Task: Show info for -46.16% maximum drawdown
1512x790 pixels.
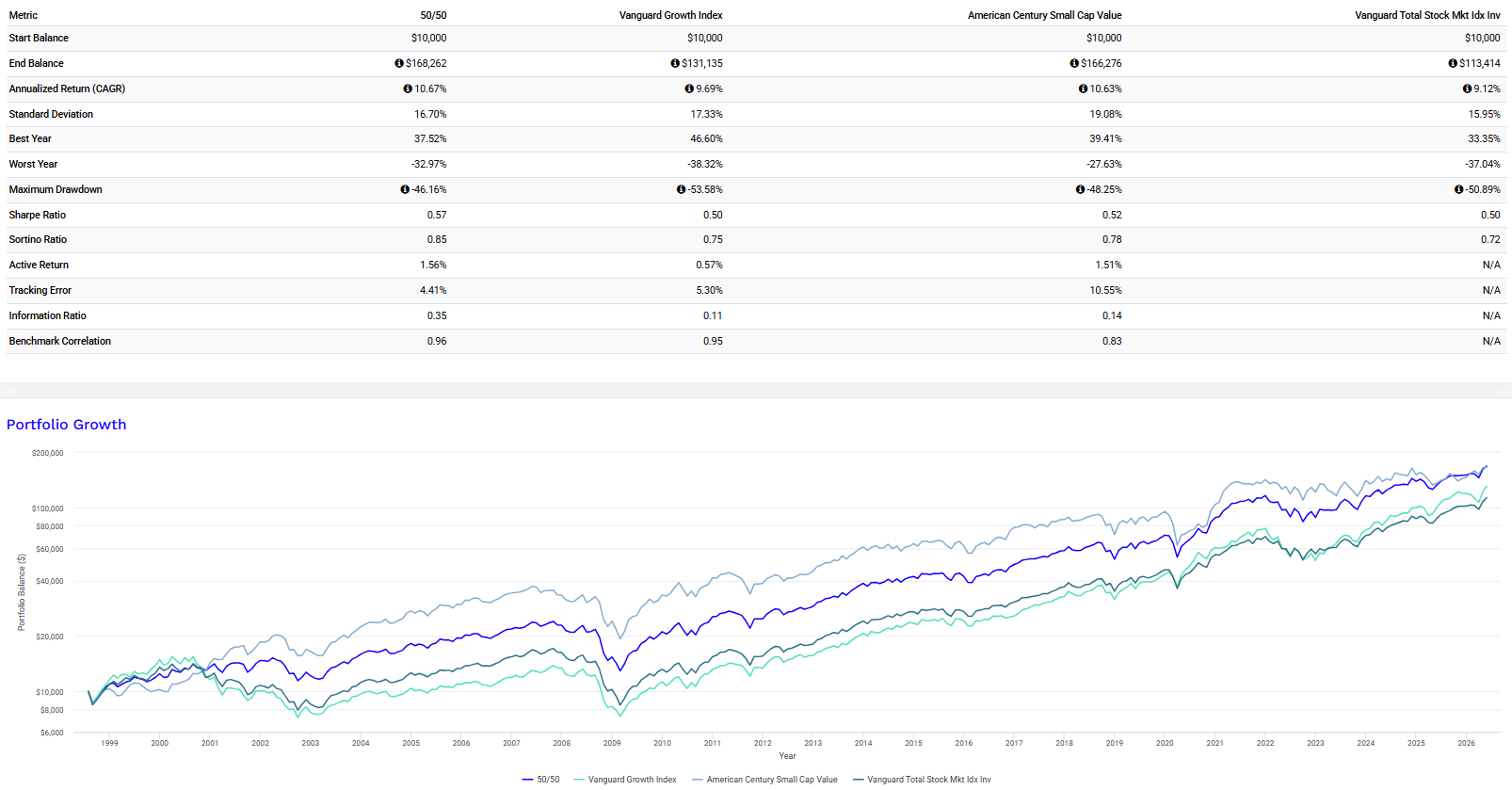Action: click(405, 190)
